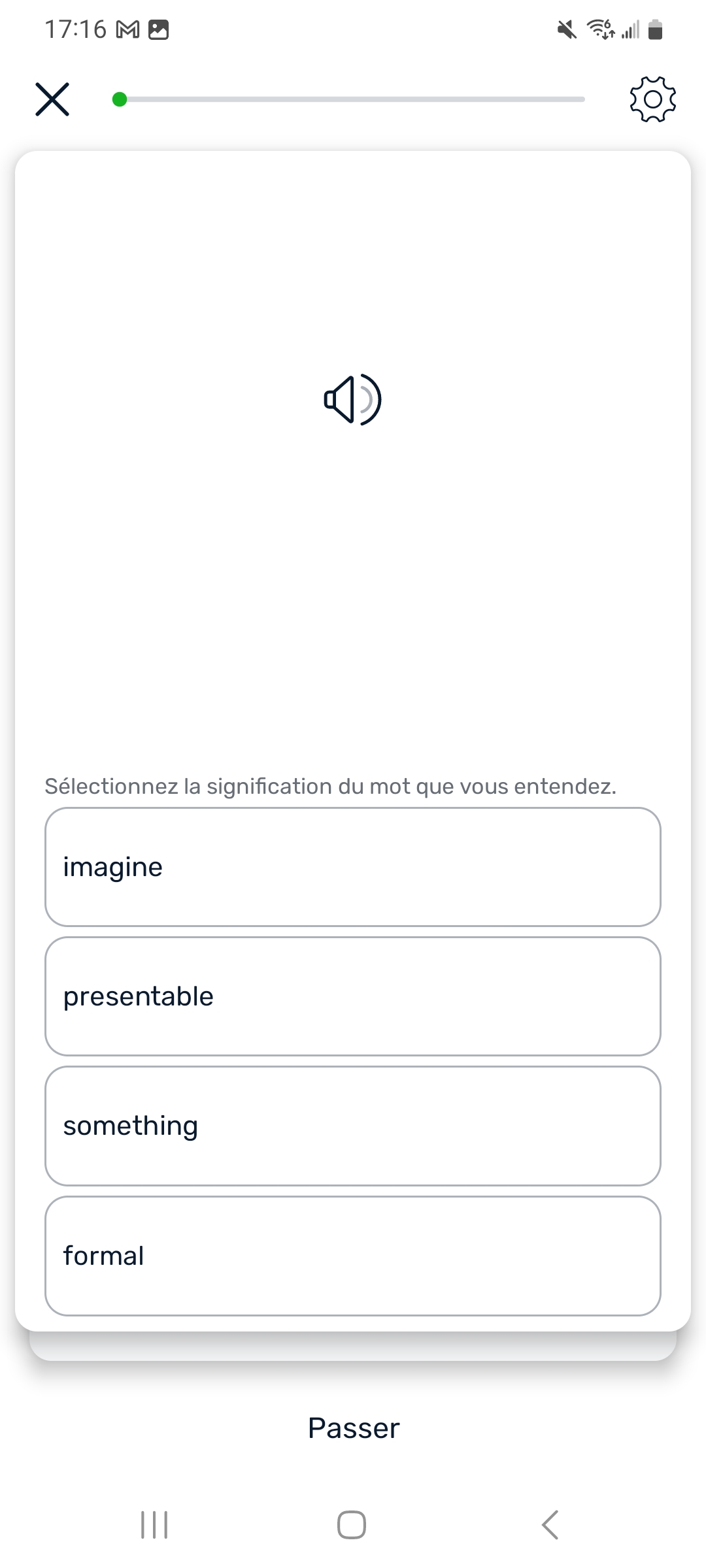Image resolution: width=706 pixels, height=1568 pixels.
Task: Tap the image notification icon in status bar
Action: pyautogui.click(x=159, y=30)
